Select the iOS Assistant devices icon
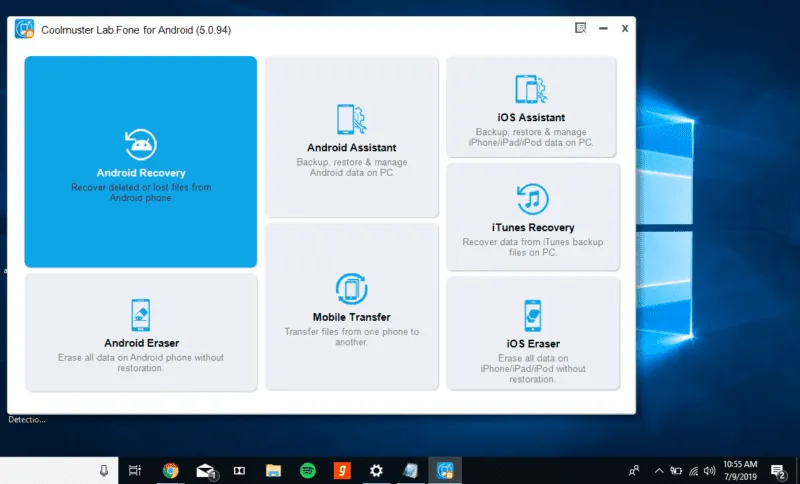The image size is (800, 484). [531, 89]
